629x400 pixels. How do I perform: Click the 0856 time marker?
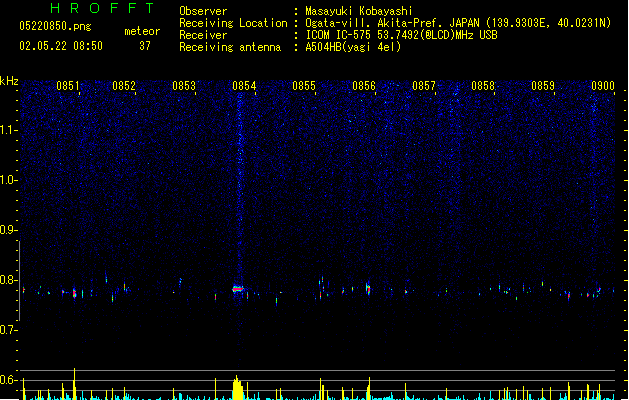(x=364, y=86)
